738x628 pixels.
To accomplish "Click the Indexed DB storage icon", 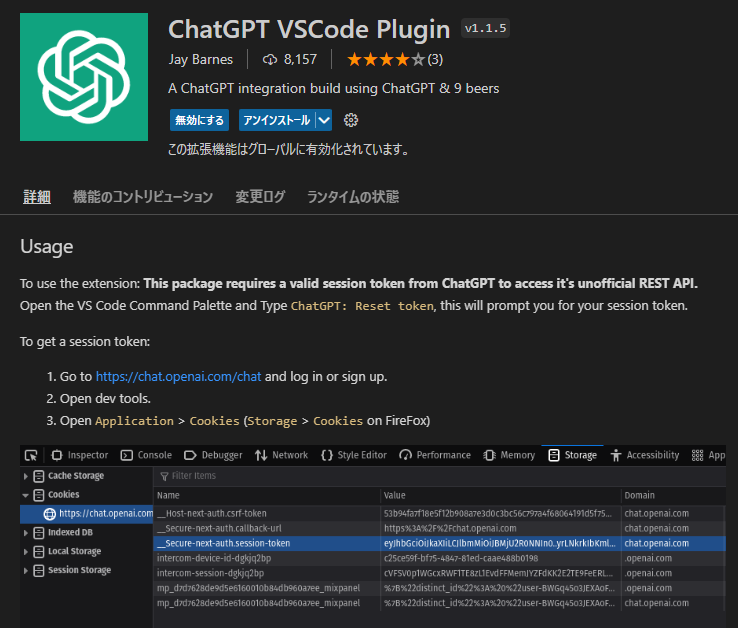I will click(x=39, y=532).
